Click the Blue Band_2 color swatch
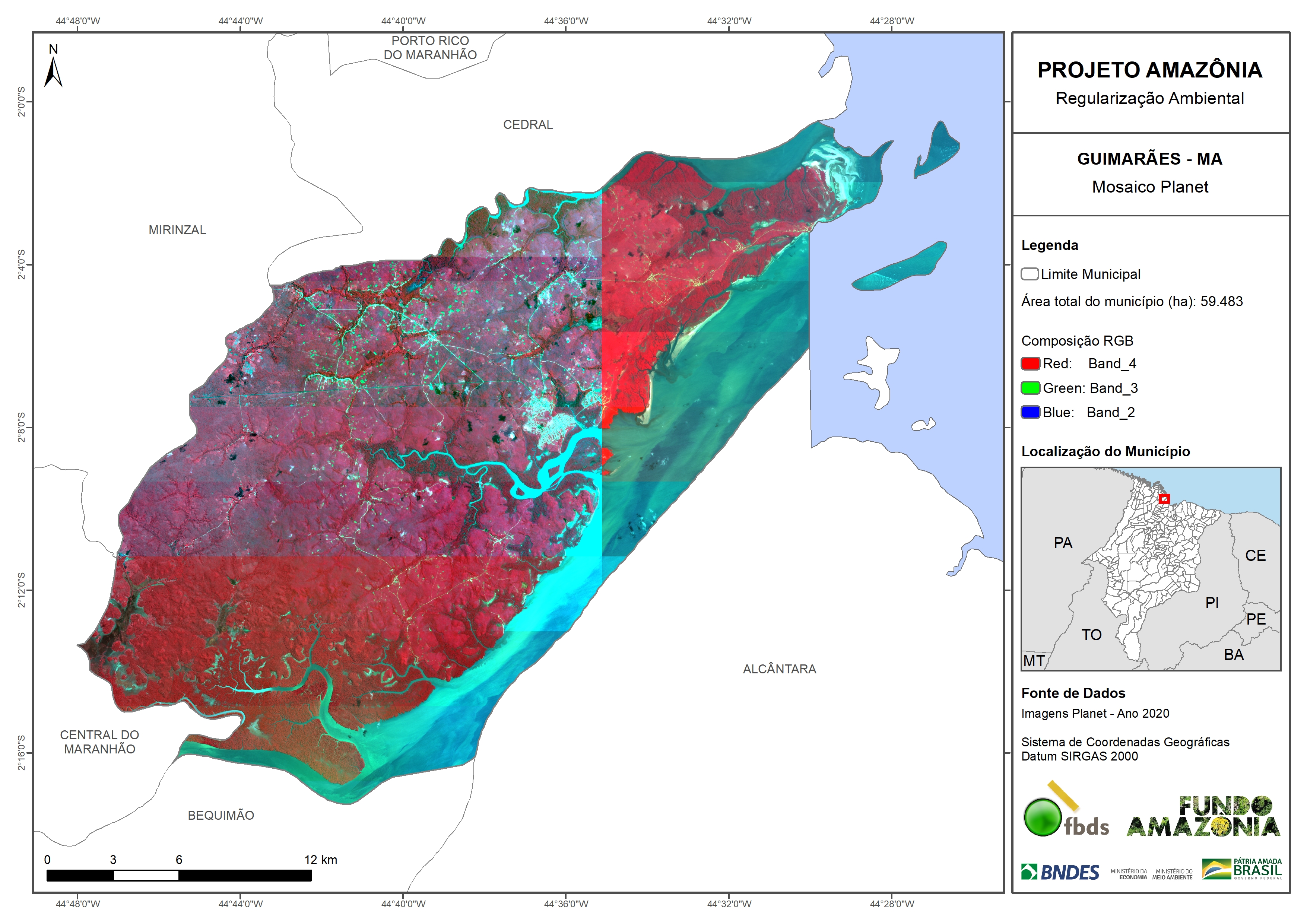Viewport: 1307px width, 924px height. 1030,413
